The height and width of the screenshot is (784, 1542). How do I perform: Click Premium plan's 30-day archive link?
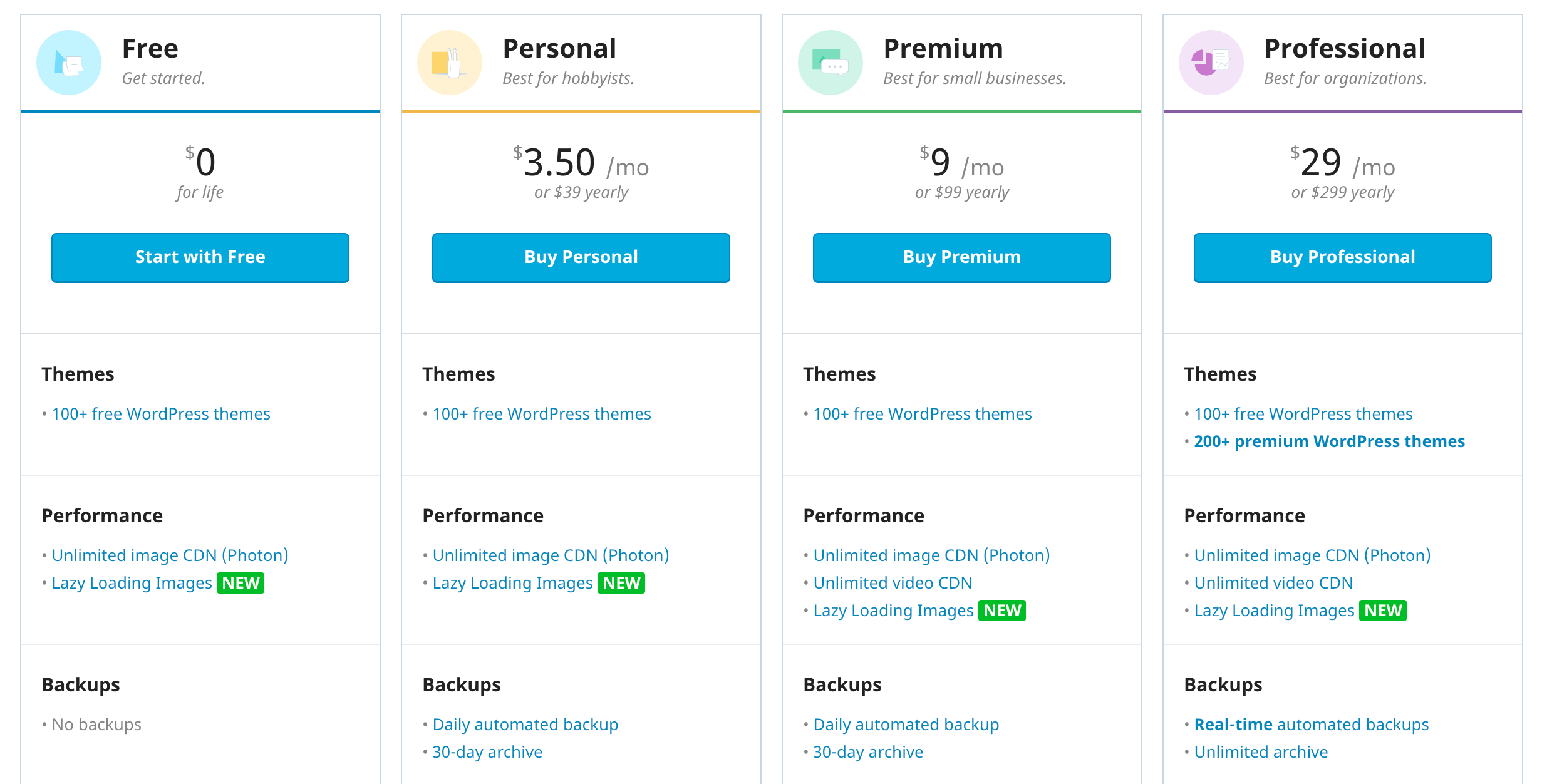coord(868,752)
